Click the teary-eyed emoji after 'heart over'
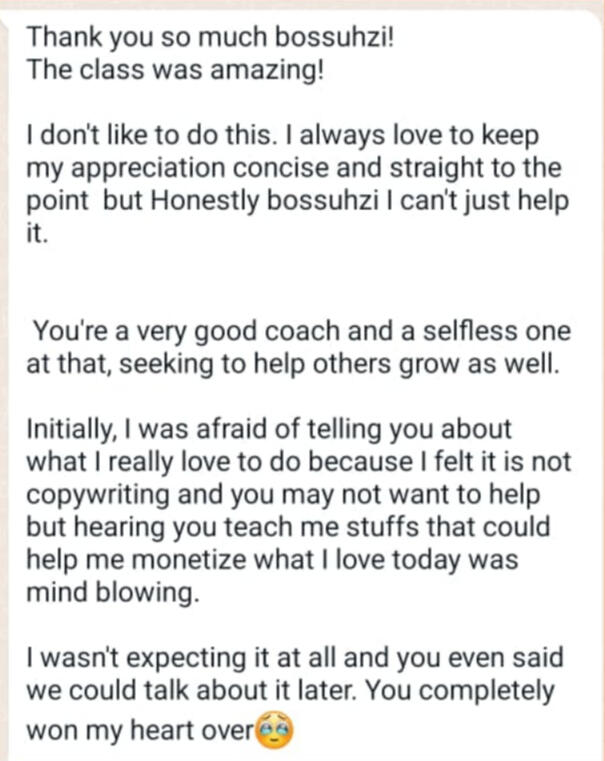 (x=276, y=728)
